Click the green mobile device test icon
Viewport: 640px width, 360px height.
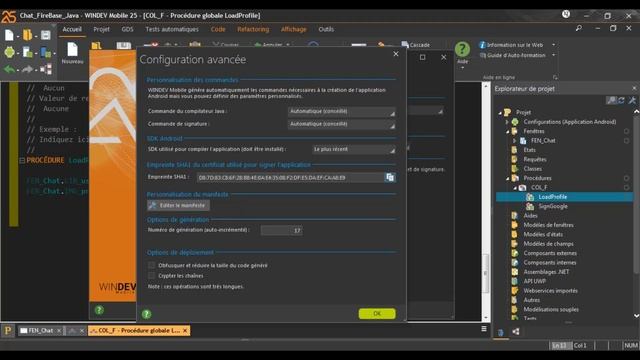(x=46, y=52)
